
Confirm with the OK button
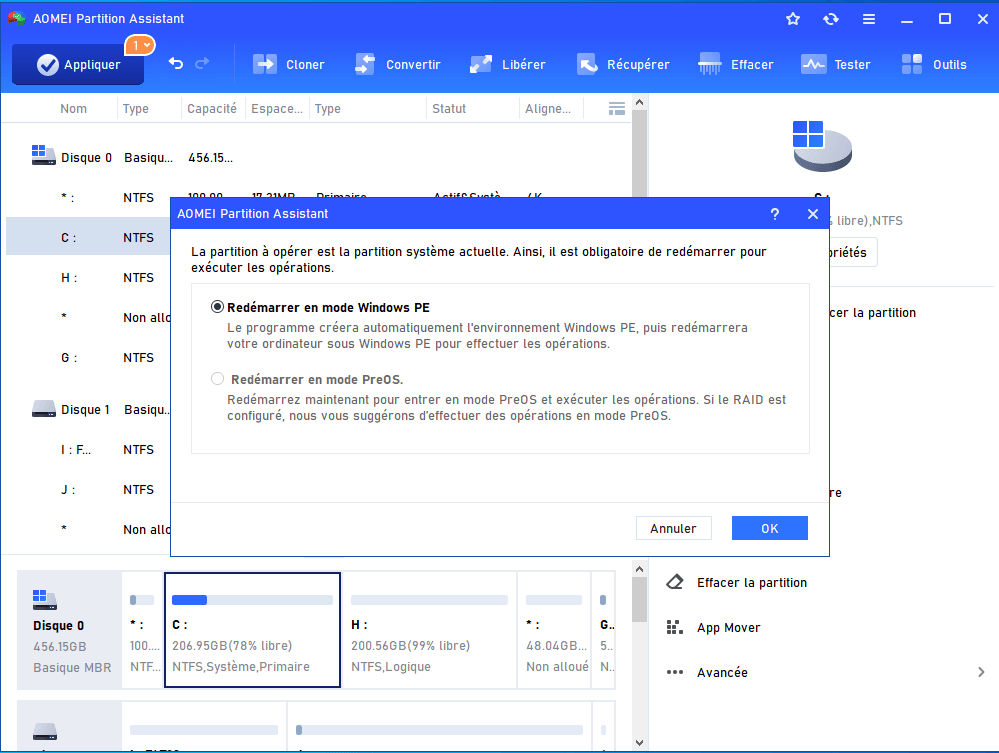[x=770, y=528]
